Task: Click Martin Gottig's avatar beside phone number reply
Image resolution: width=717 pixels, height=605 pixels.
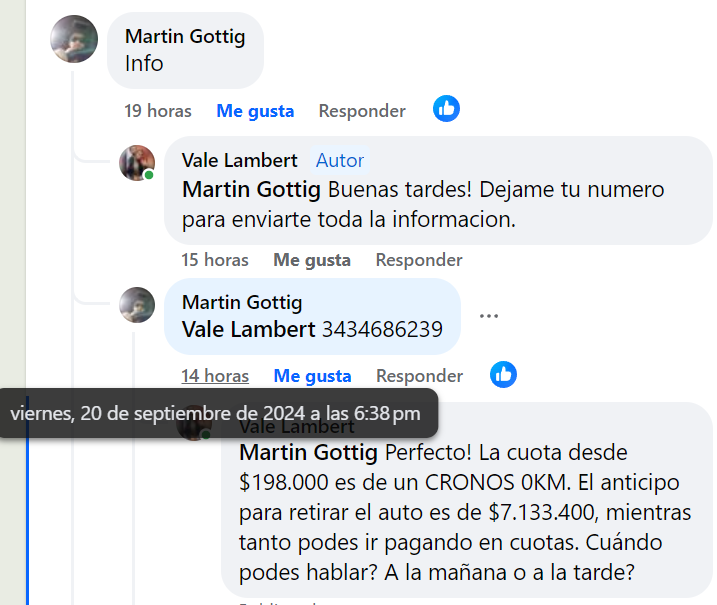Action: [137, 304]
